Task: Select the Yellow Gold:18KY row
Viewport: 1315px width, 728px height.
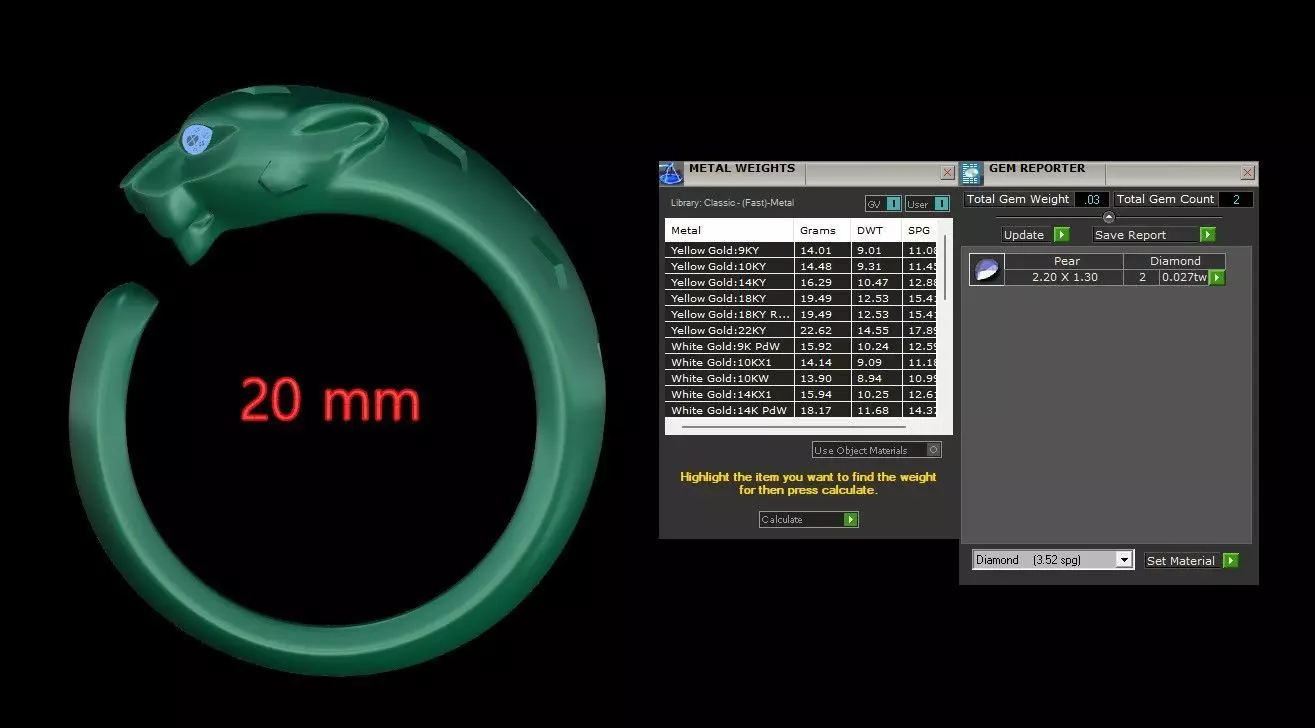Action: (x=801, y=298)
